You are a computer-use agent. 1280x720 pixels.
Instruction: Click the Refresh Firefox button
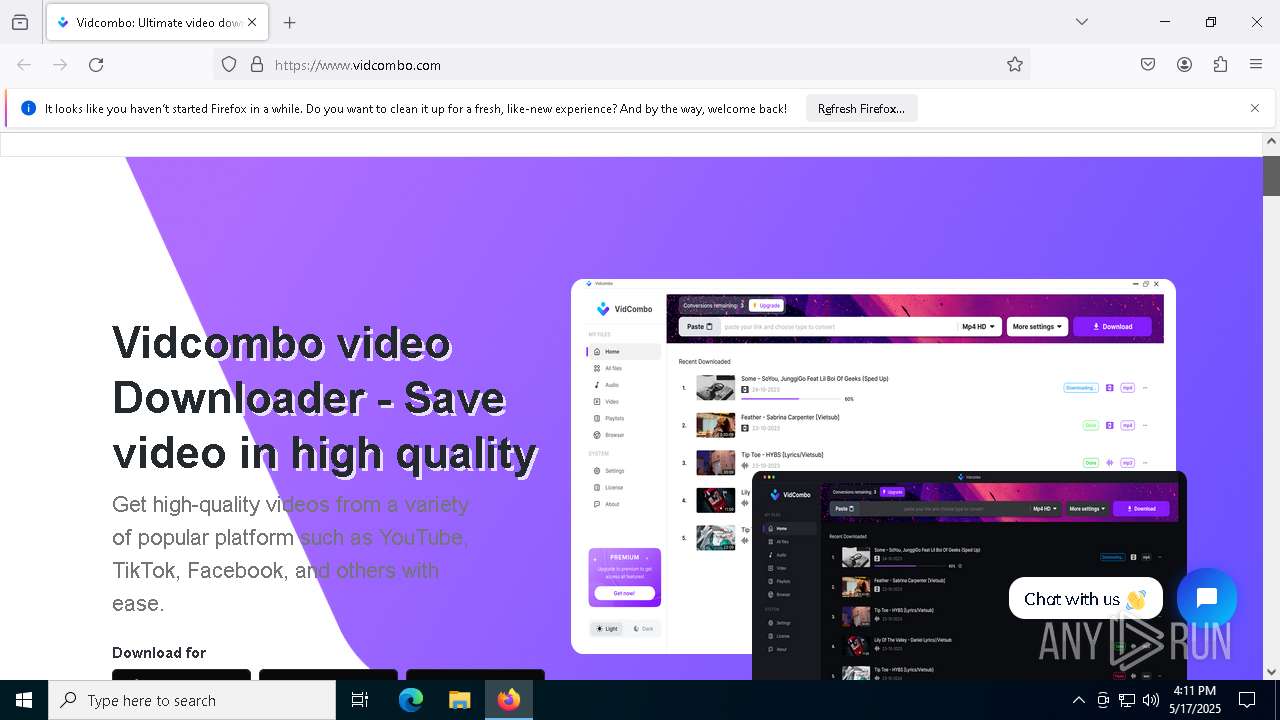[861, 109]
